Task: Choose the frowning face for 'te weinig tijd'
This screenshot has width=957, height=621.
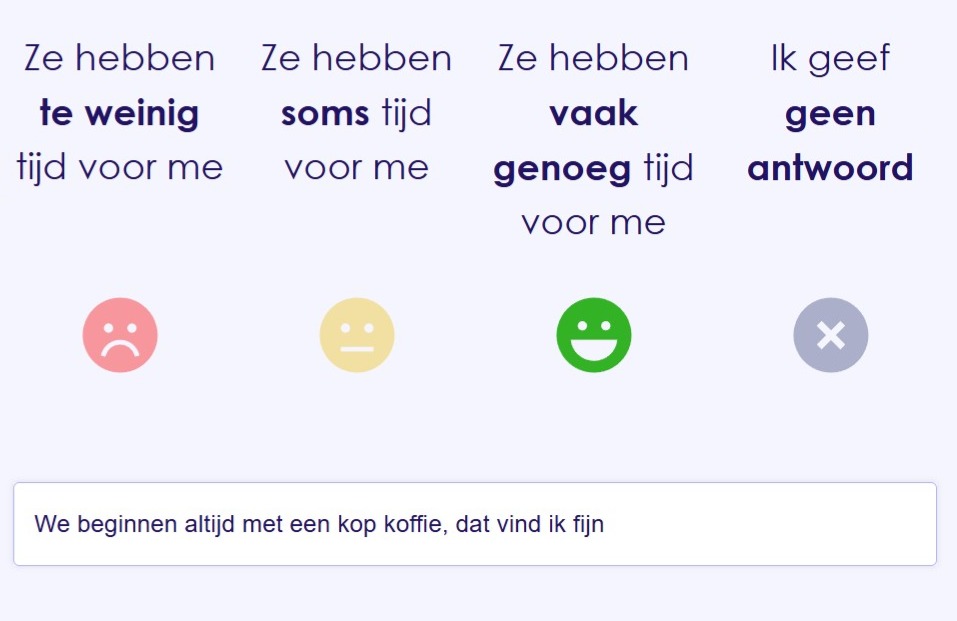Action: (121, 335)
